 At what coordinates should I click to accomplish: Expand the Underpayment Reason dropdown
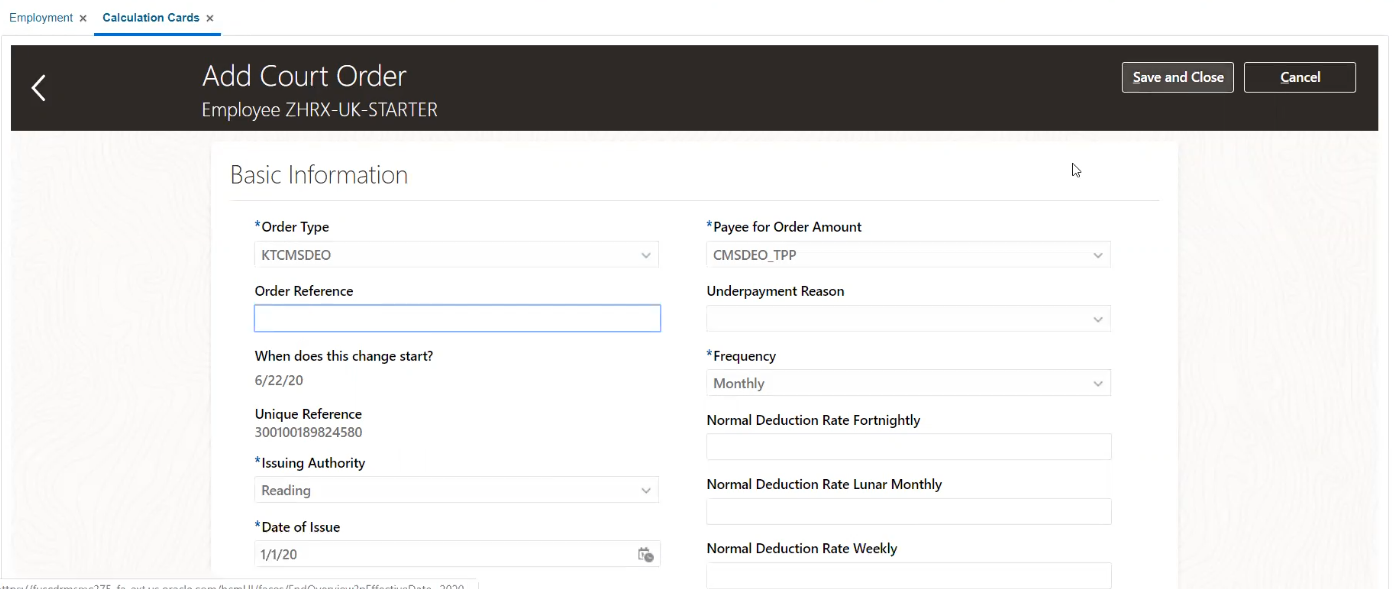tap(1098, 319)
